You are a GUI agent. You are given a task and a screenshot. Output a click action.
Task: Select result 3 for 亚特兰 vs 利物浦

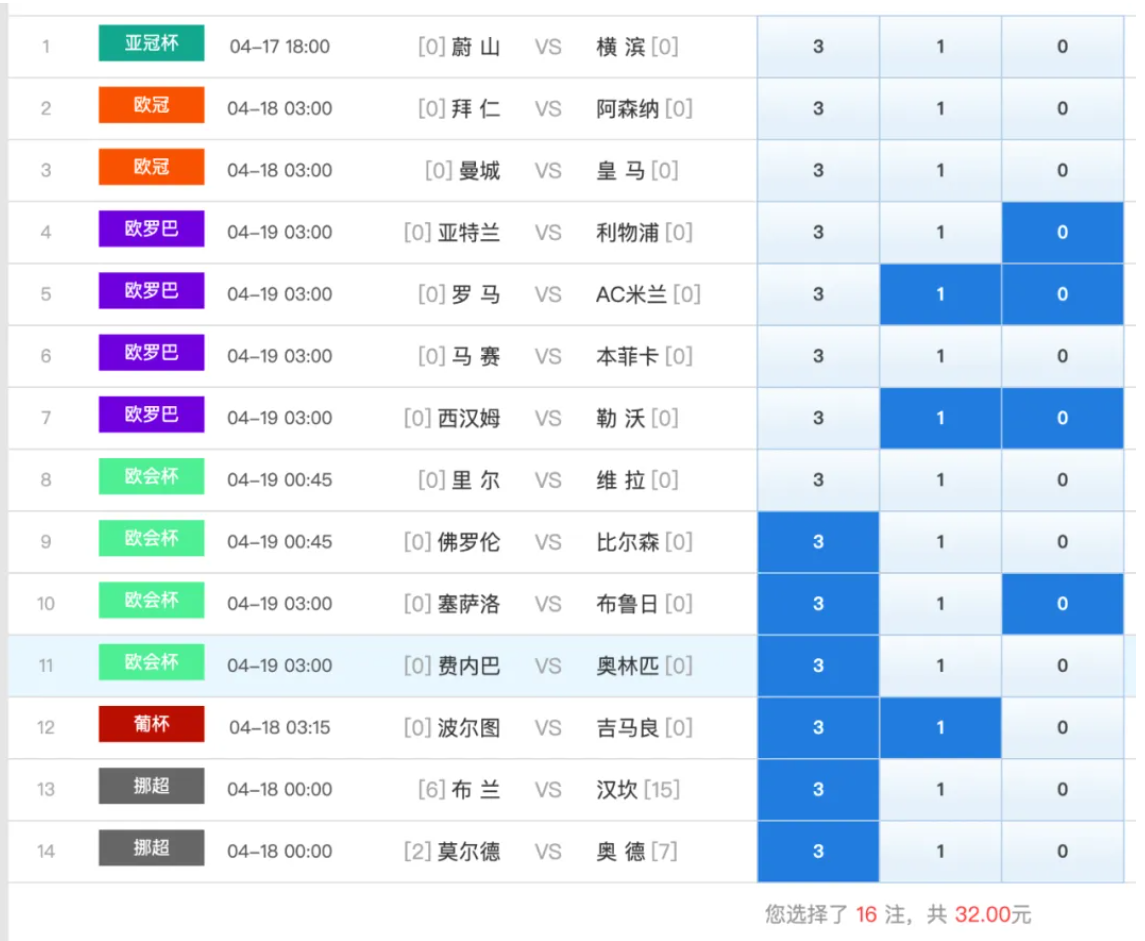coord(818,232)
